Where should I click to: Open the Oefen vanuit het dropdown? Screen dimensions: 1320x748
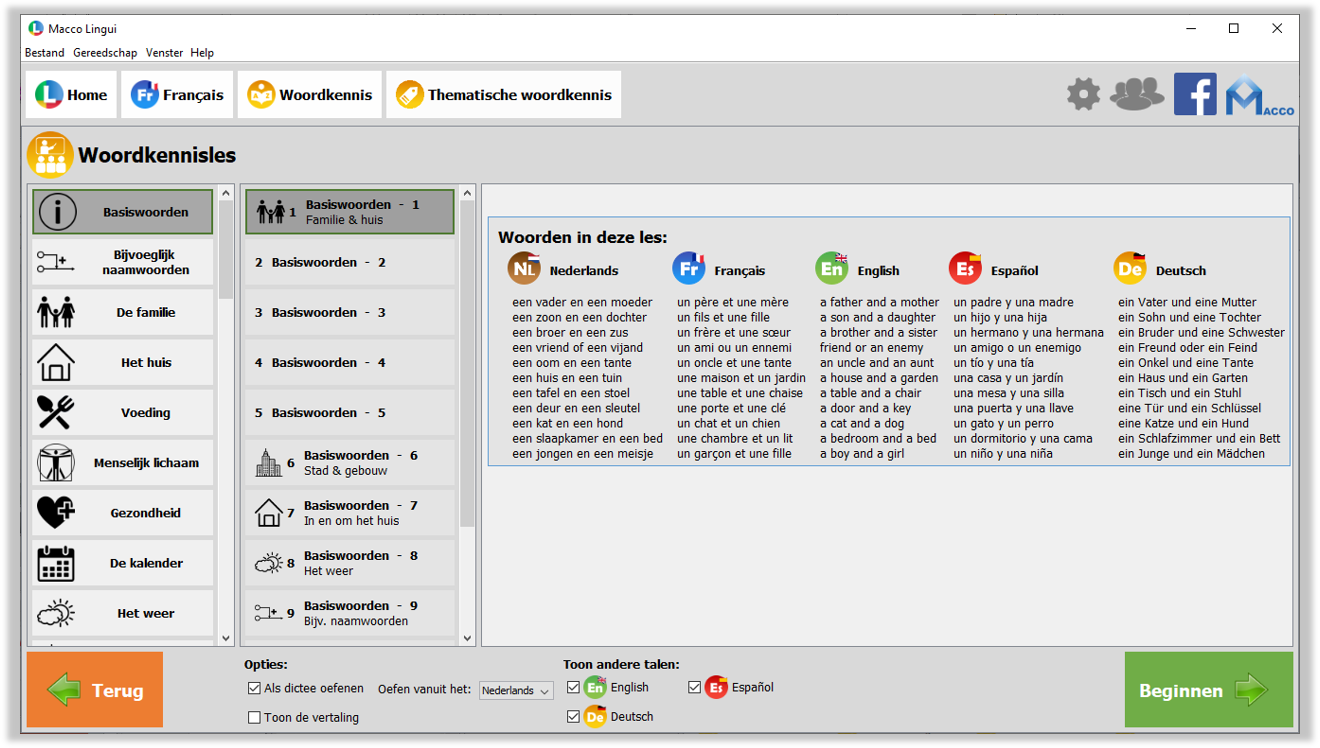coord(516,691)
